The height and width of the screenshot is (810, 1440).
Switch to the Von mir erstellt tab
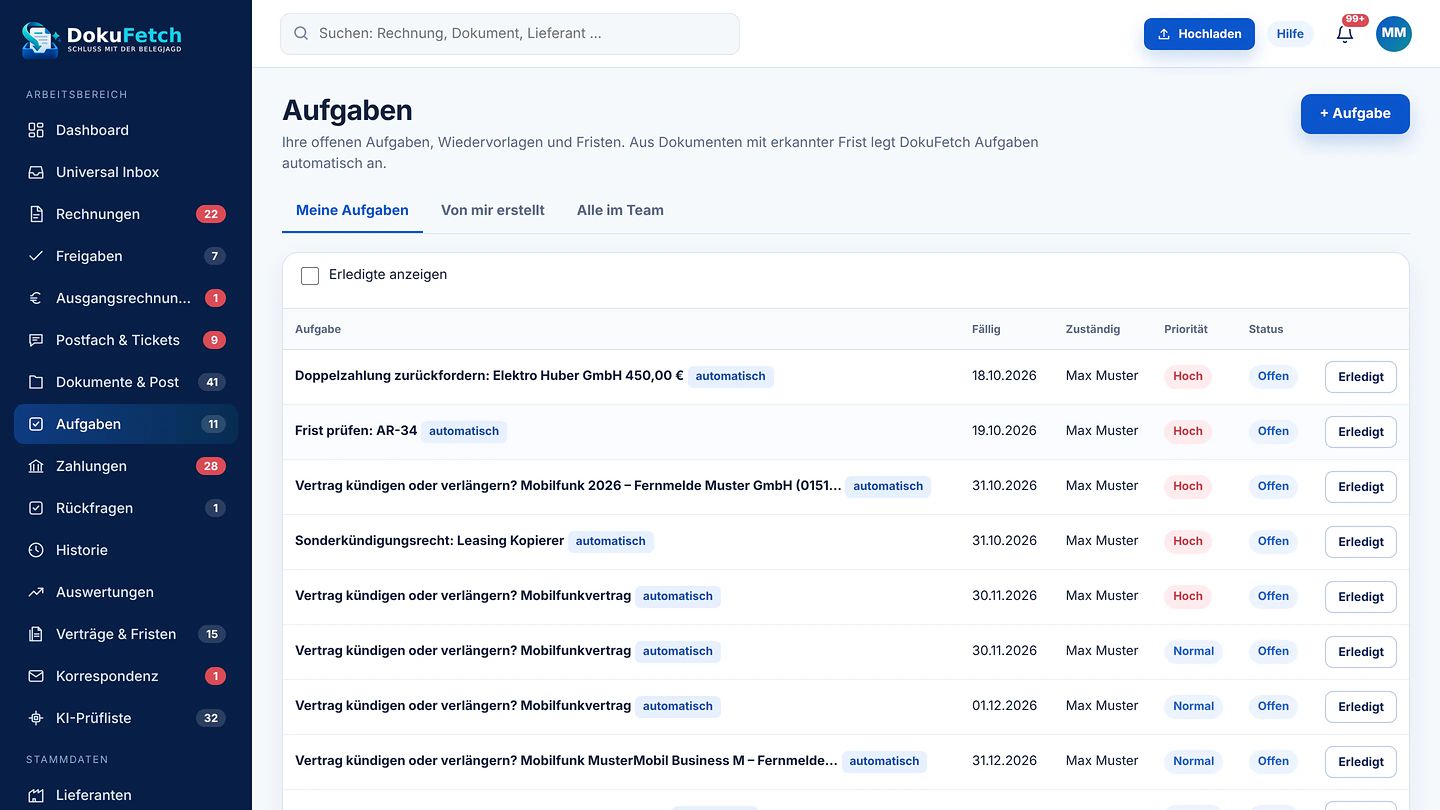point(493,210)
